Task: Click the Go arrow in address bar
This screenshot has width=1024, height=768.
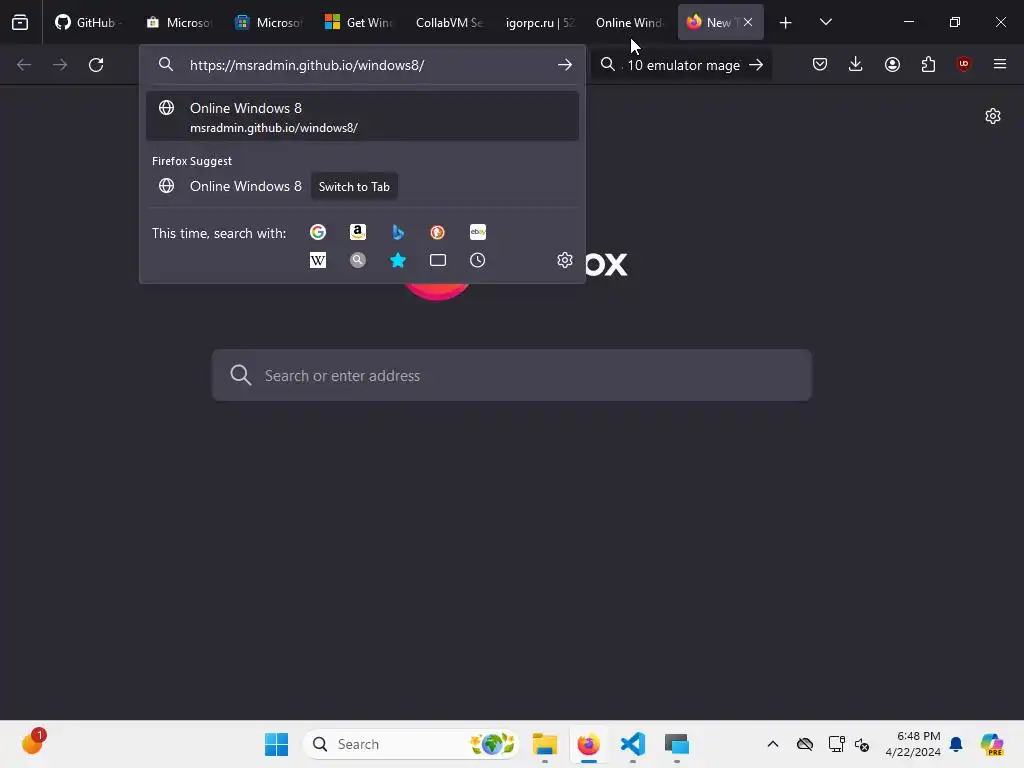Action: click(565, 65)
